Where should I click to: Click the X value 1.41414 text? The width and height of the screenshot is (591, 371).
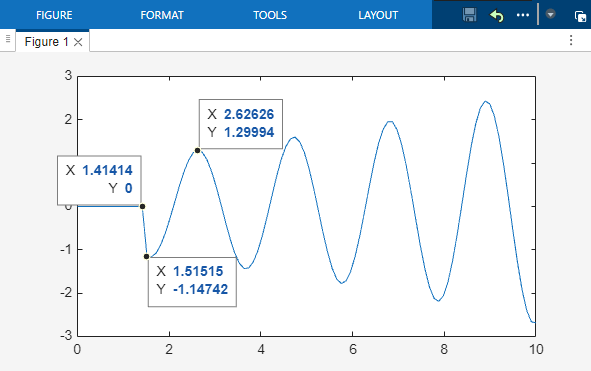tap(107, 170)
